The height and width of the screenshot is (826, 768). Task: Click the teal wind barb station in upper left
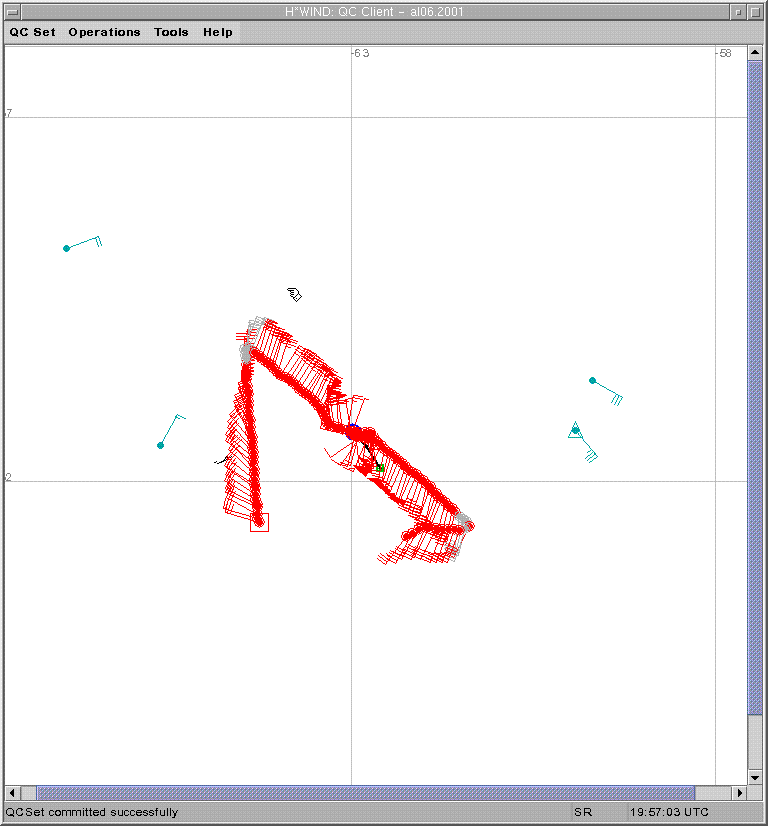tap(67, 248)
